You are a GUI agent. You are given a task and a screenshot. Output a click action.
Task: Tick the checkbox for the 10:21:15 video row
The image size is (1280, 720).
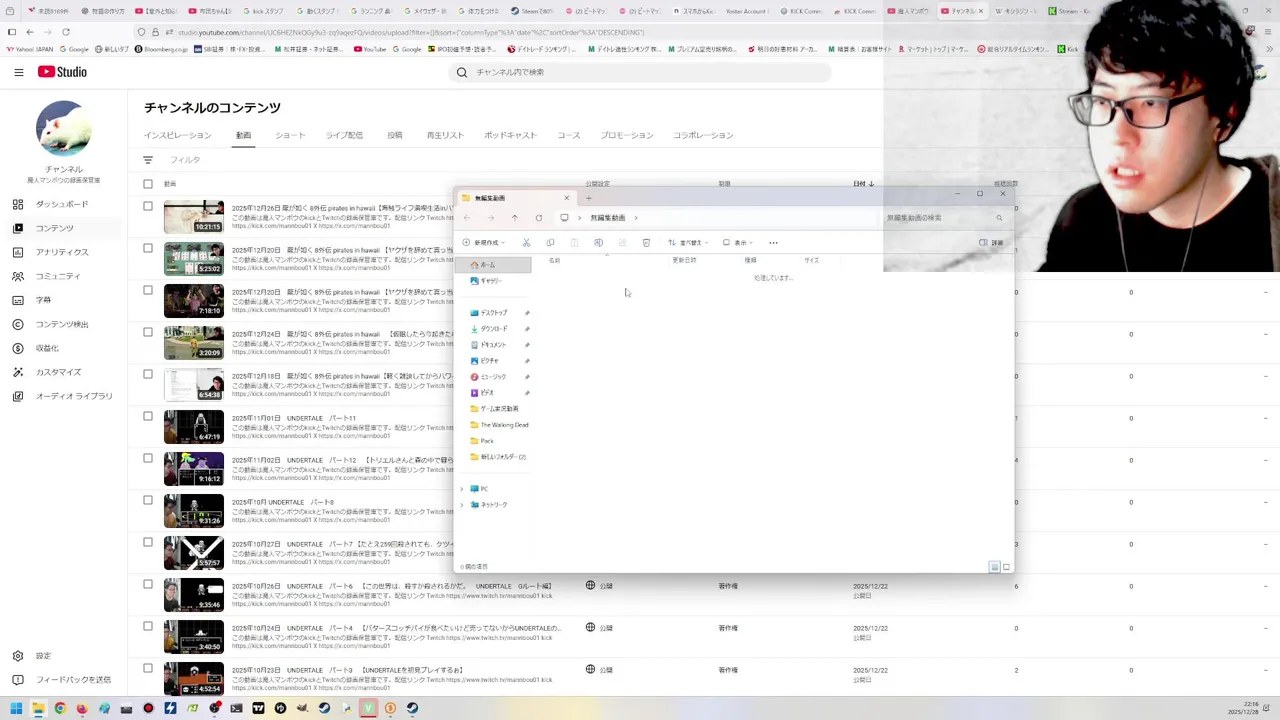coord(148,206)
